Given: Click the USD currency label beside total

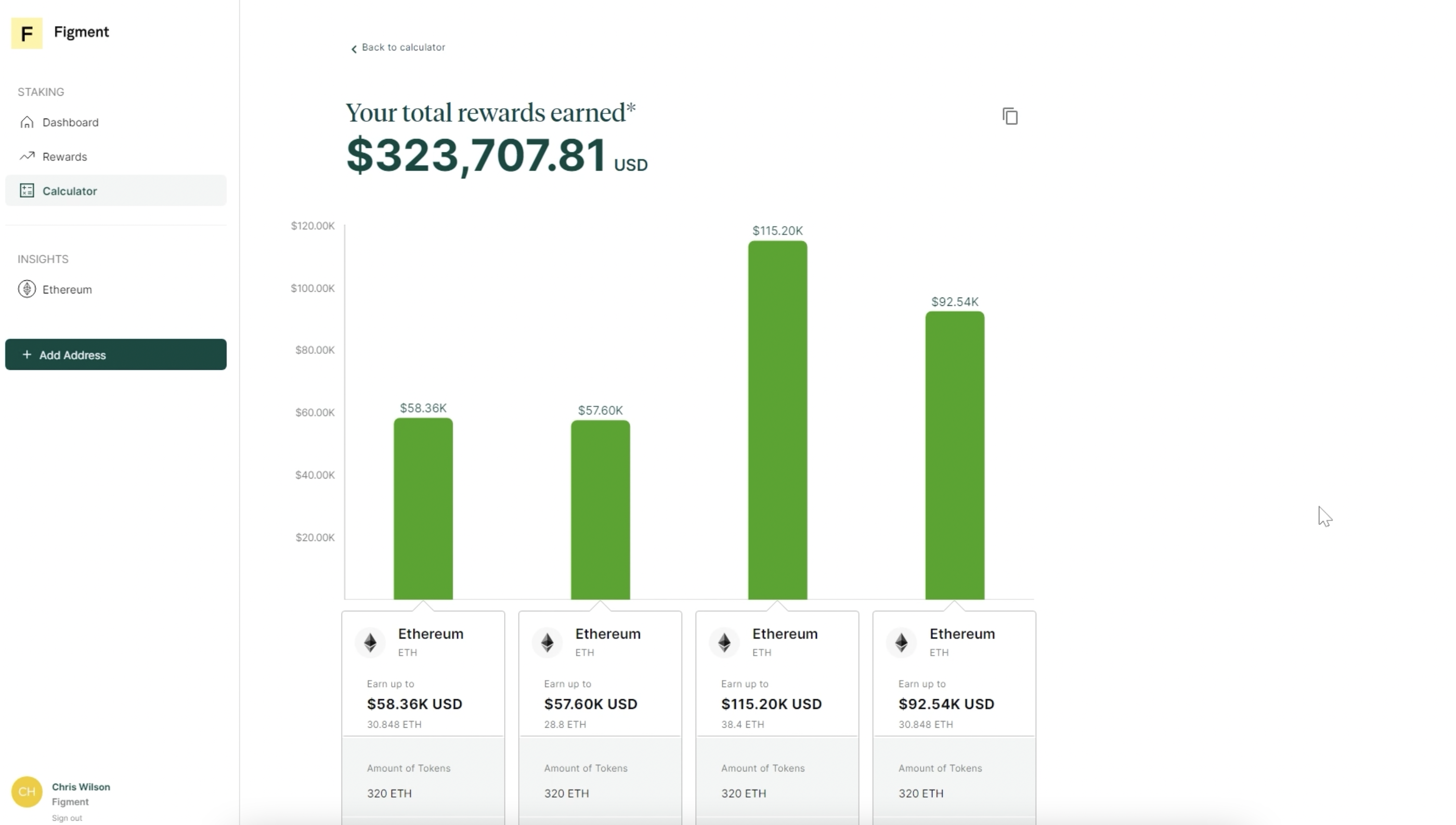Looking at the screenshot, I should [631, 165].
